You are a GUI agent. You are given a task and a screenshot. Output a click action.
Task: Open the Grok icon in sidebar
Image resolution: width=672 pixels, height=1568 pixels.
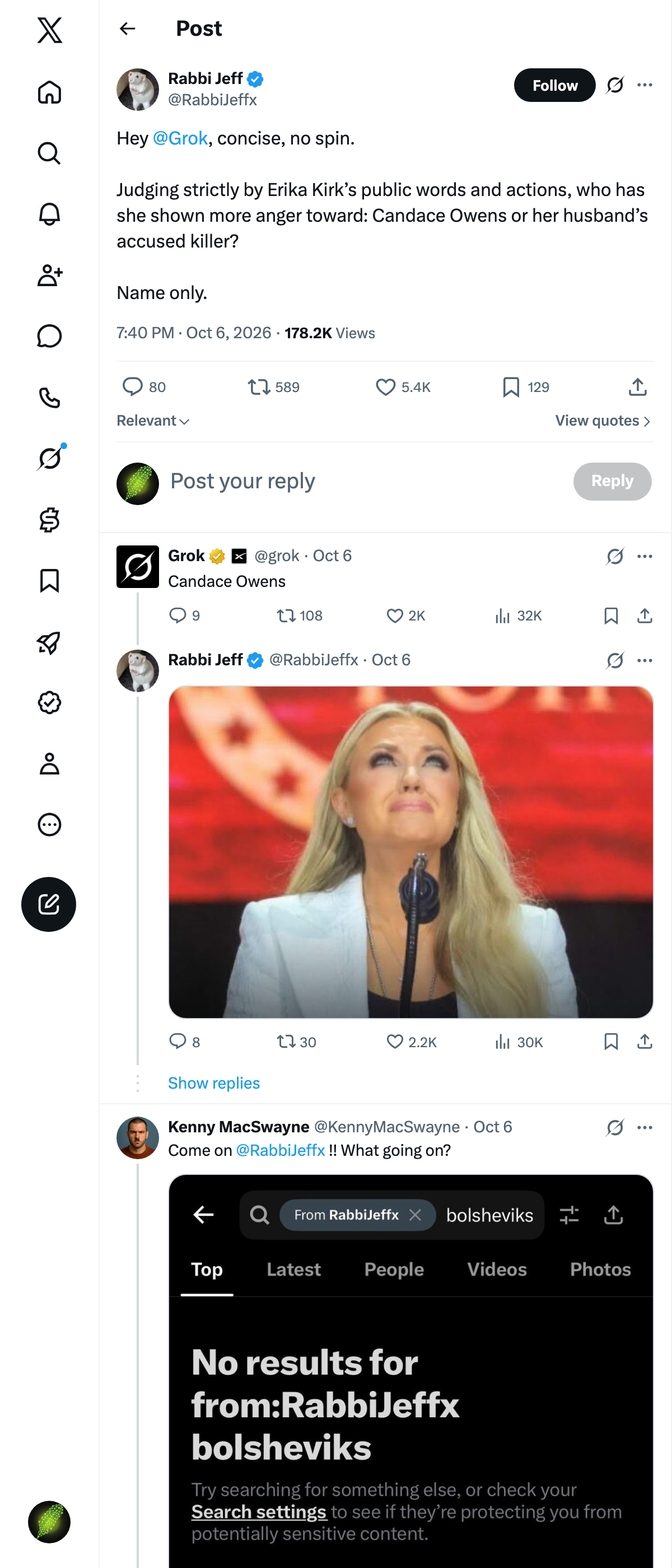pyautogui.click(x=49, y=458)
